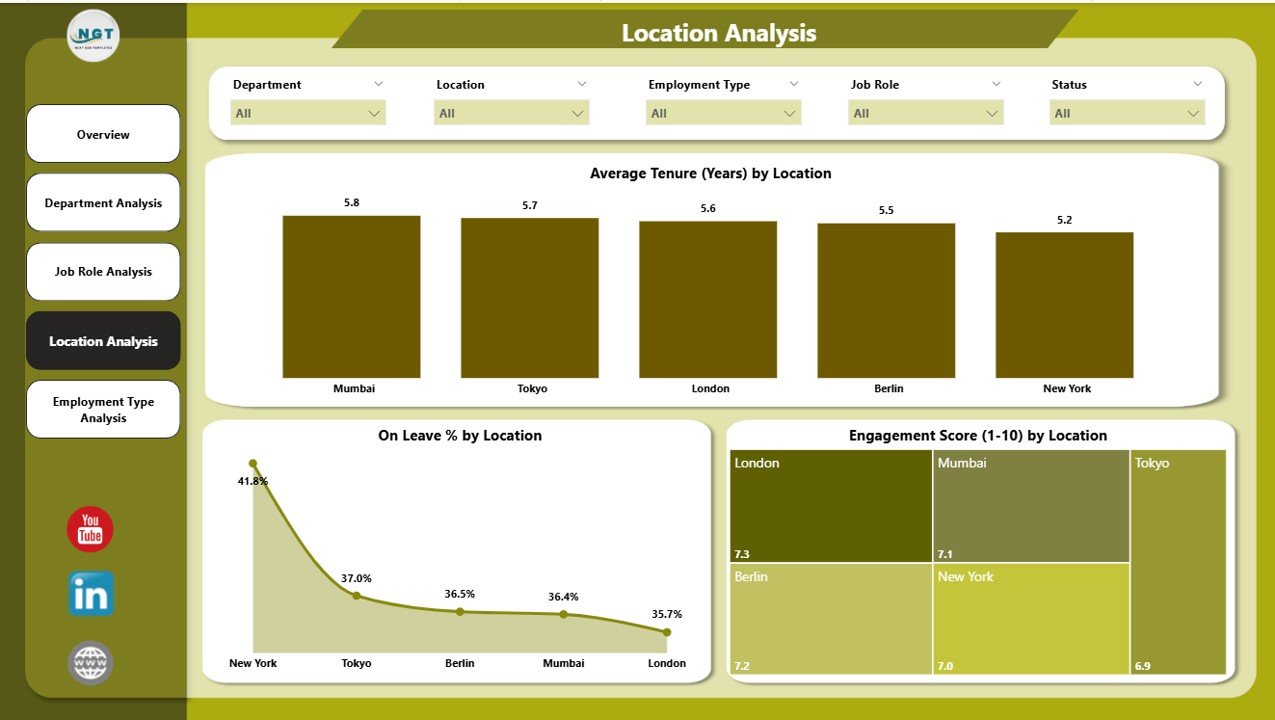Click the LinkedIn icon

coord(89,594)
